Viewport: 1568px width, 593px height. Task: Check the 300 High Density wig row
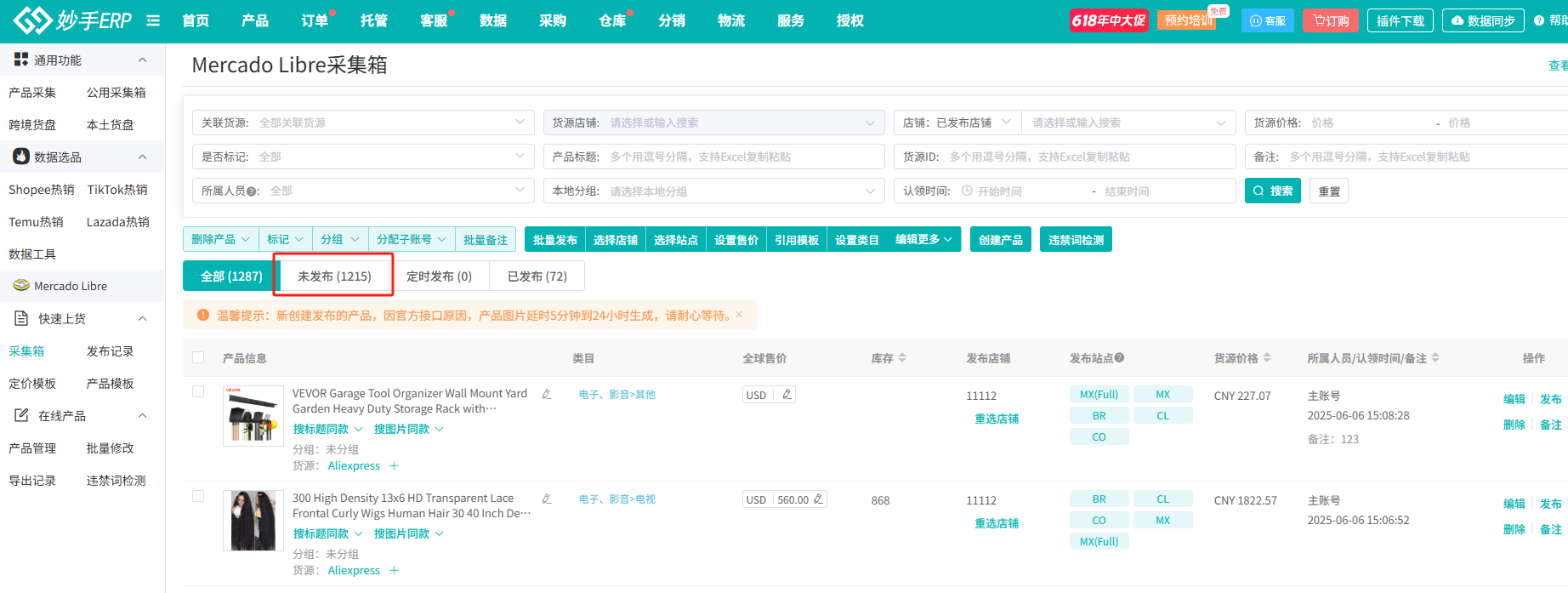point(198,496)
